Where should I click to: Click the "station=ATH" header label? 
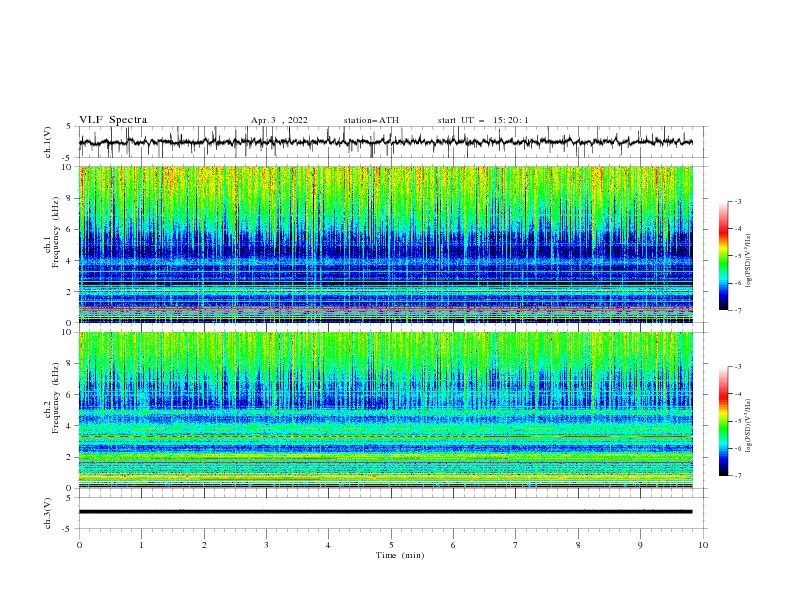[371, 120]
